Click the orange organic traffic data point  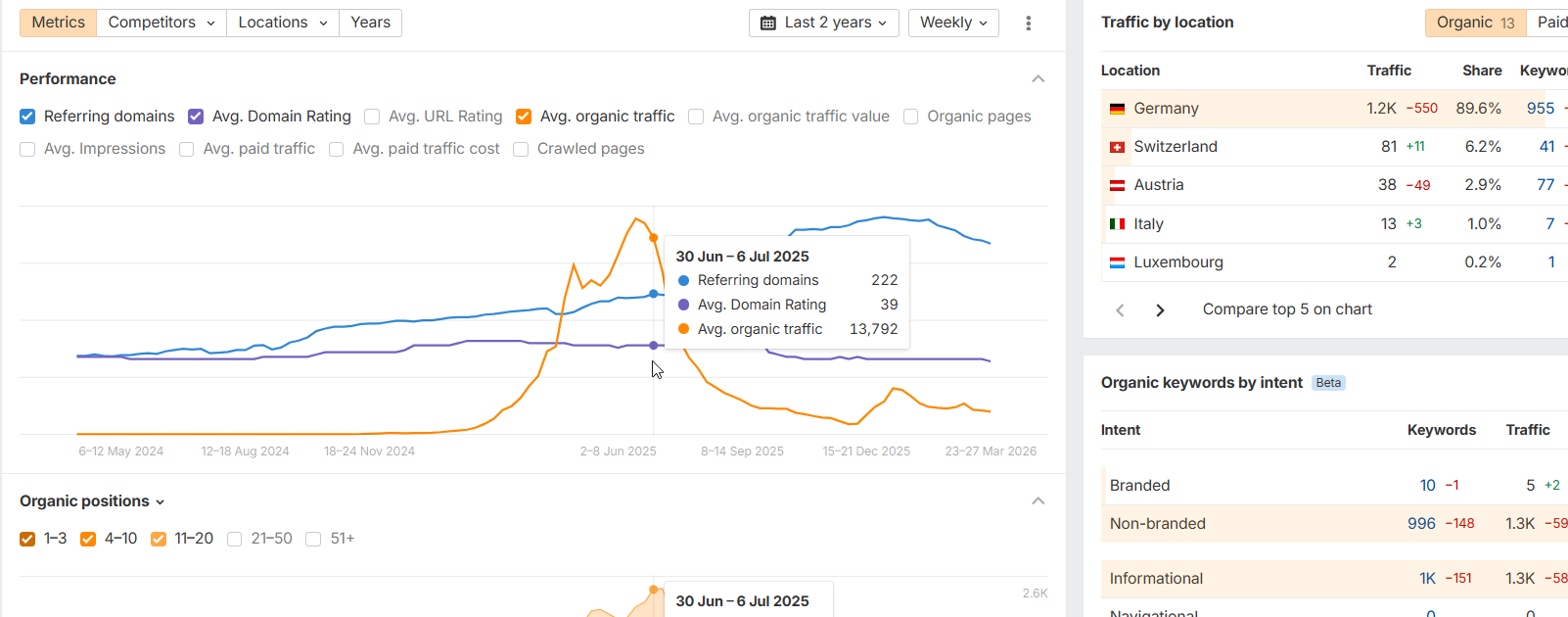click(x=654, y=238)
